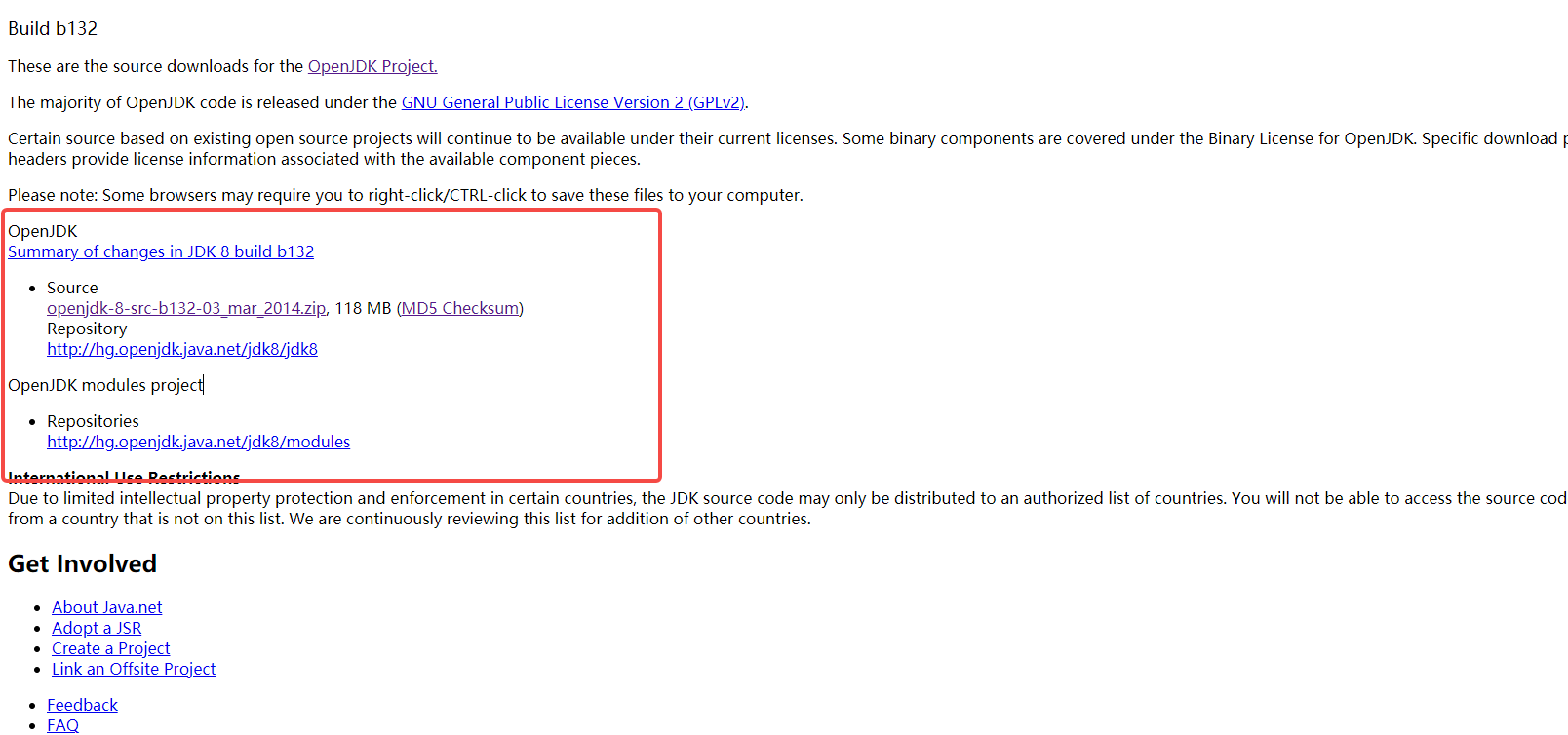The width and height of the screenshot is (1568, 735).
Task: Open the FAQ link
Action: 62,725
